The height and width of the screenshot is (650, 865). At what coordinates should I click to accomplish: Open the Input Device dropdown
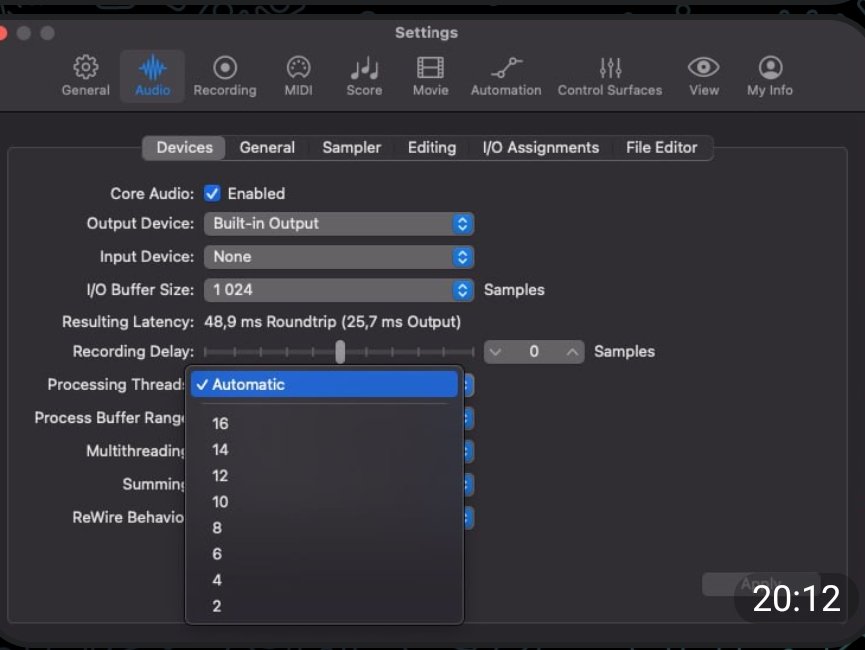(339, 257)
